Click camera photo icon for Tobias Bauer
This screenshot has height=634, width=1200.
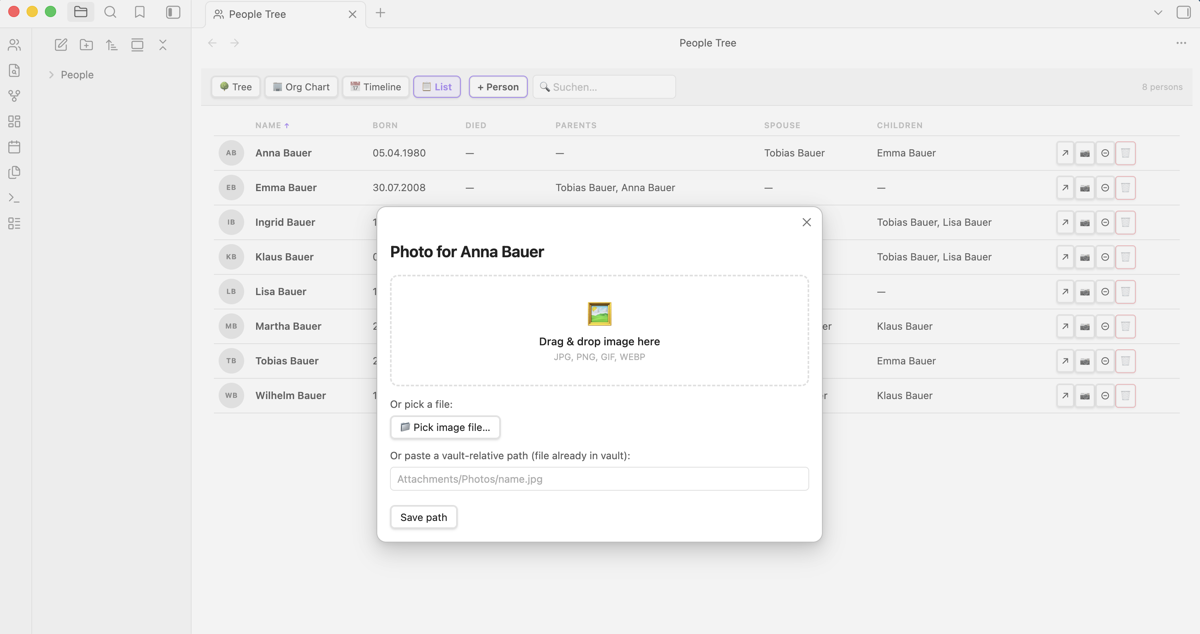point(1085,361)
